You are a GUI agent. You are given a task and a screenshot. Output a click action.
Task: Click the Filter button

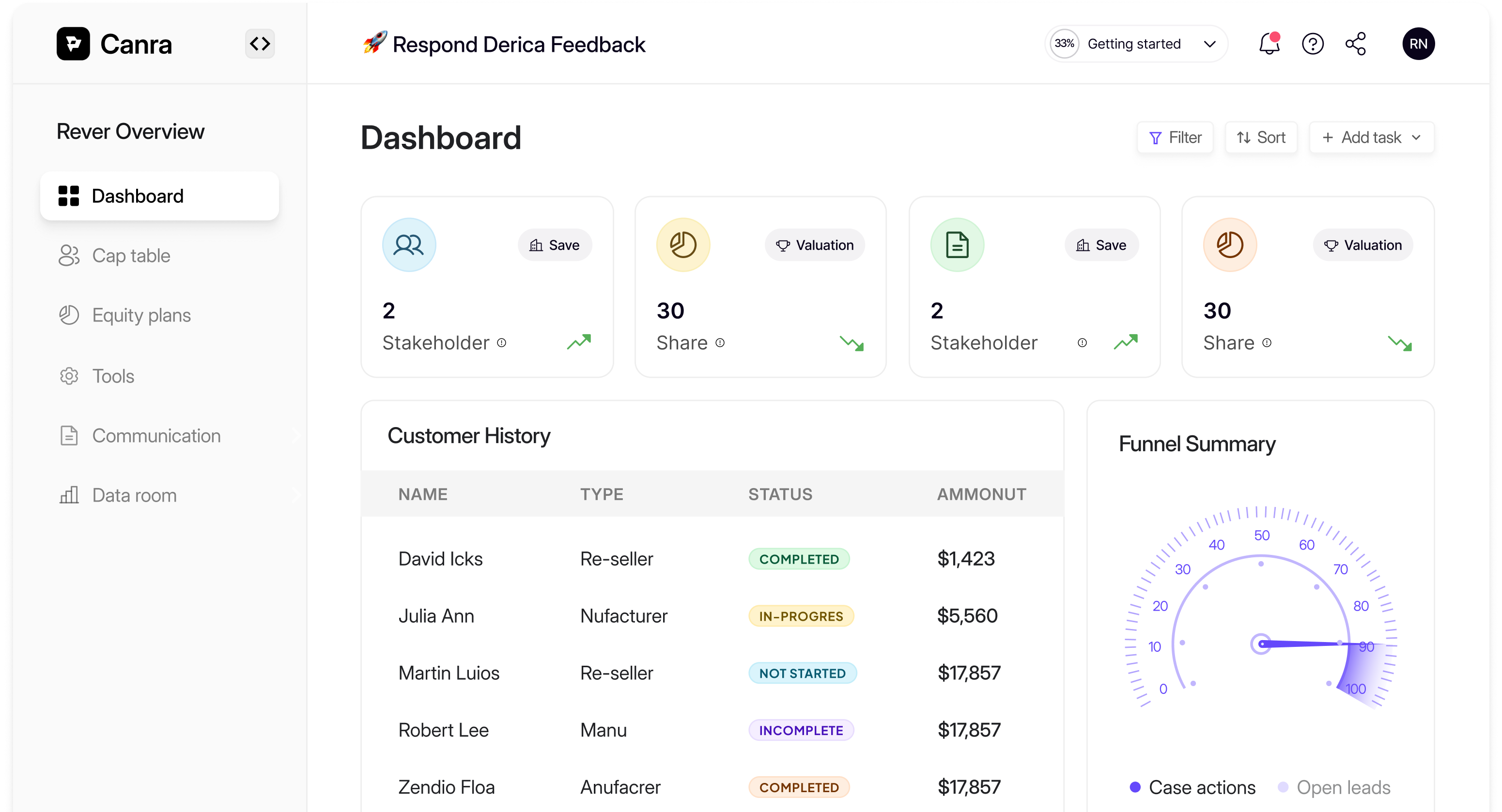tap(1175, 138)
